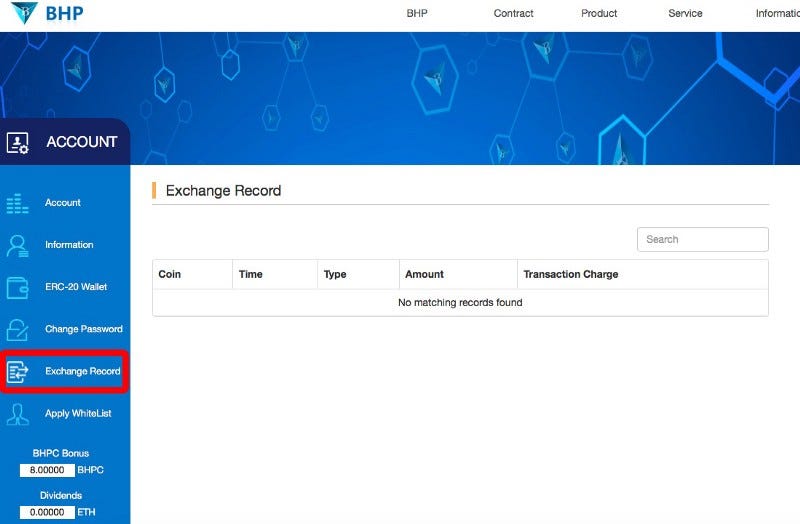Screen dimensions: 800x524
Task: Click the 'ETH' unit text
Action: pos(86,512)
